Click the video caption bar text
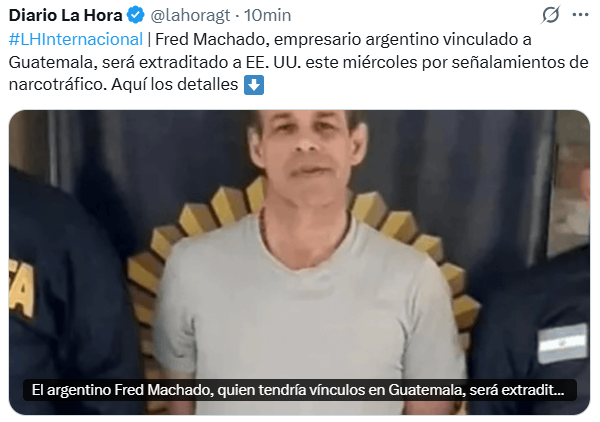The width and height of the screenshot is (600, 422). click(x=298, y=390)
